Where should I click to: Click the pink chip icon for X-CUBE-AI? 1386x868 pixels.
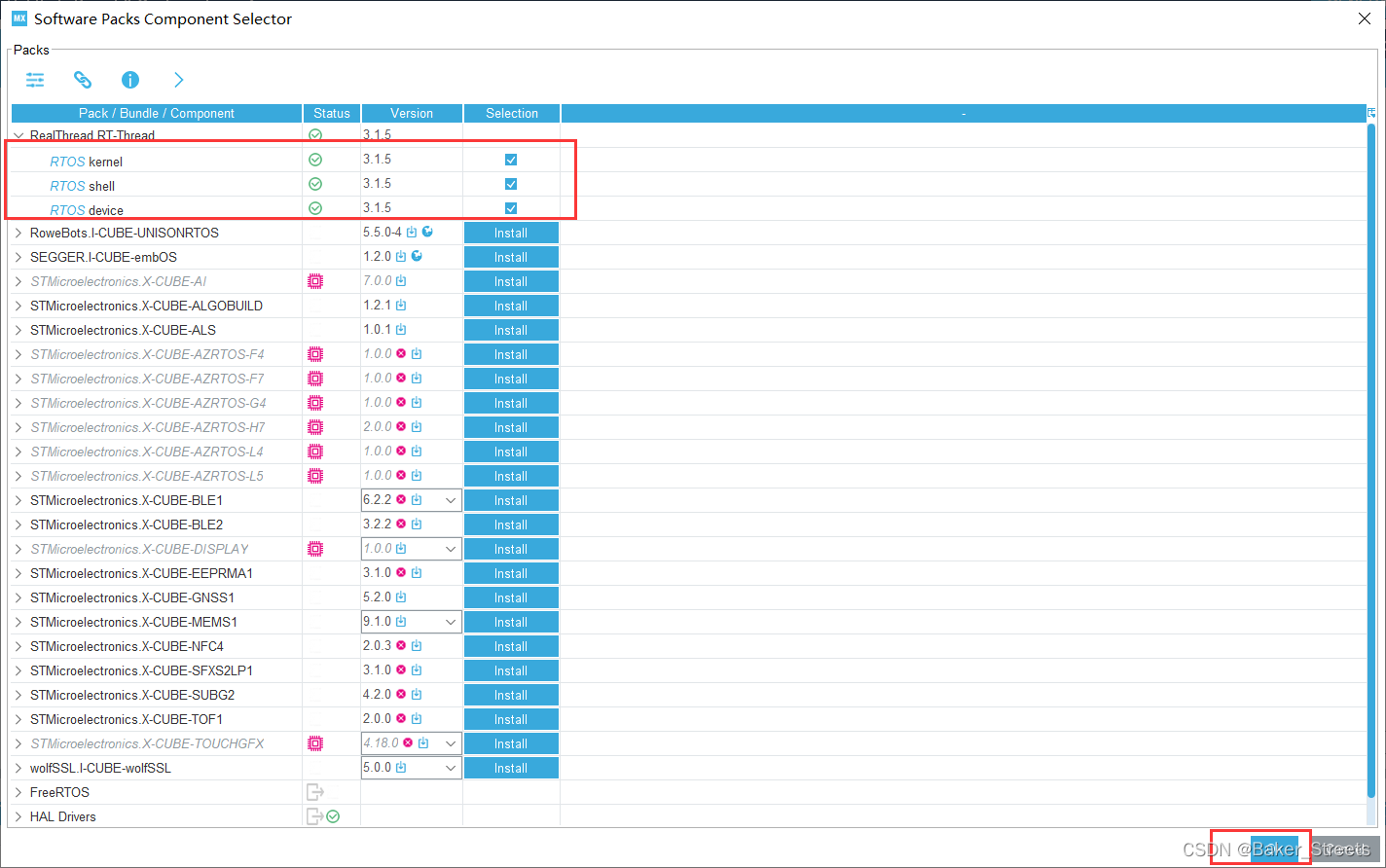pos(315,281)
